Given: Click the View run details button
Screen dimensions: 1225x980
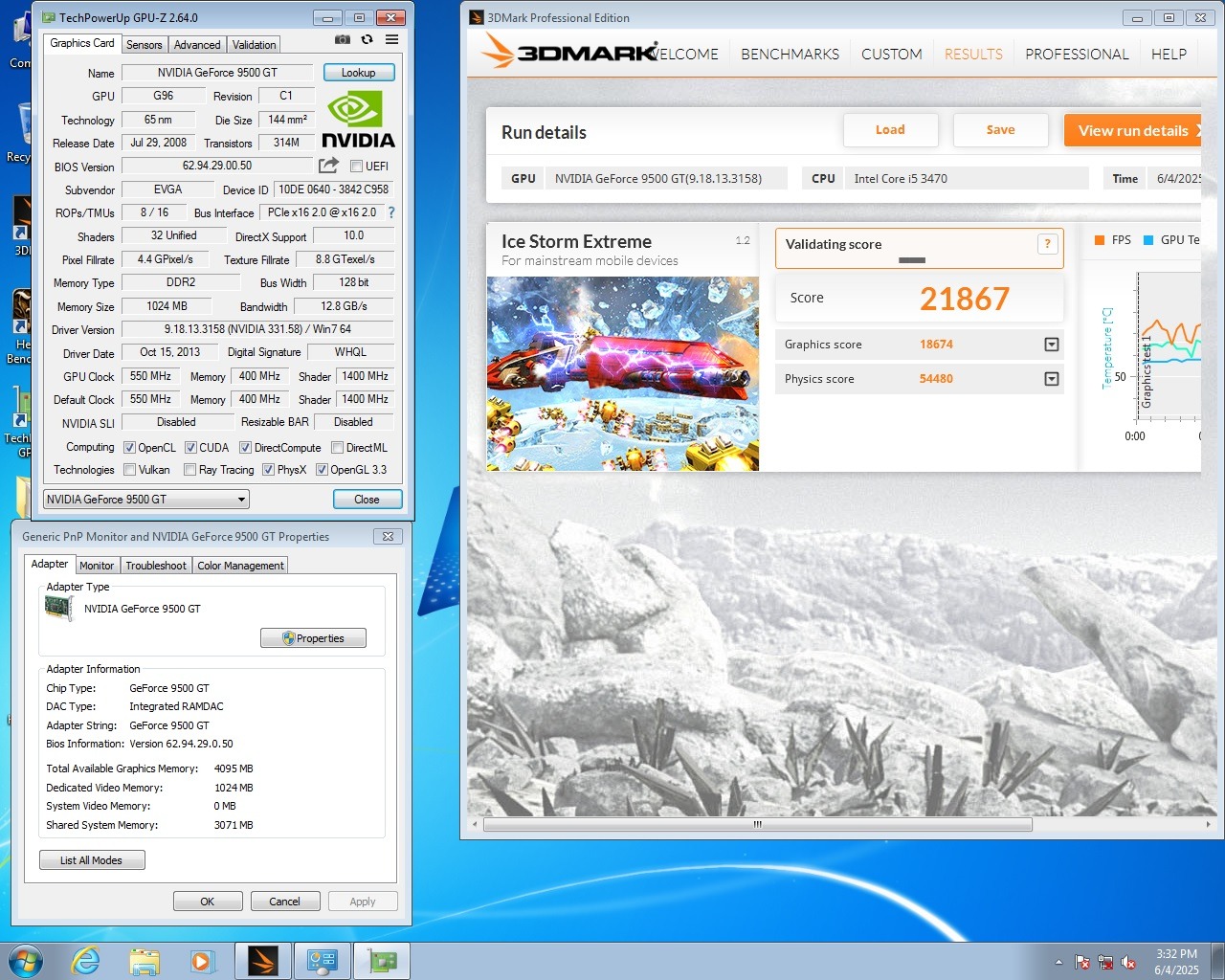Looking at the screenshot, I should [1133, 131].
